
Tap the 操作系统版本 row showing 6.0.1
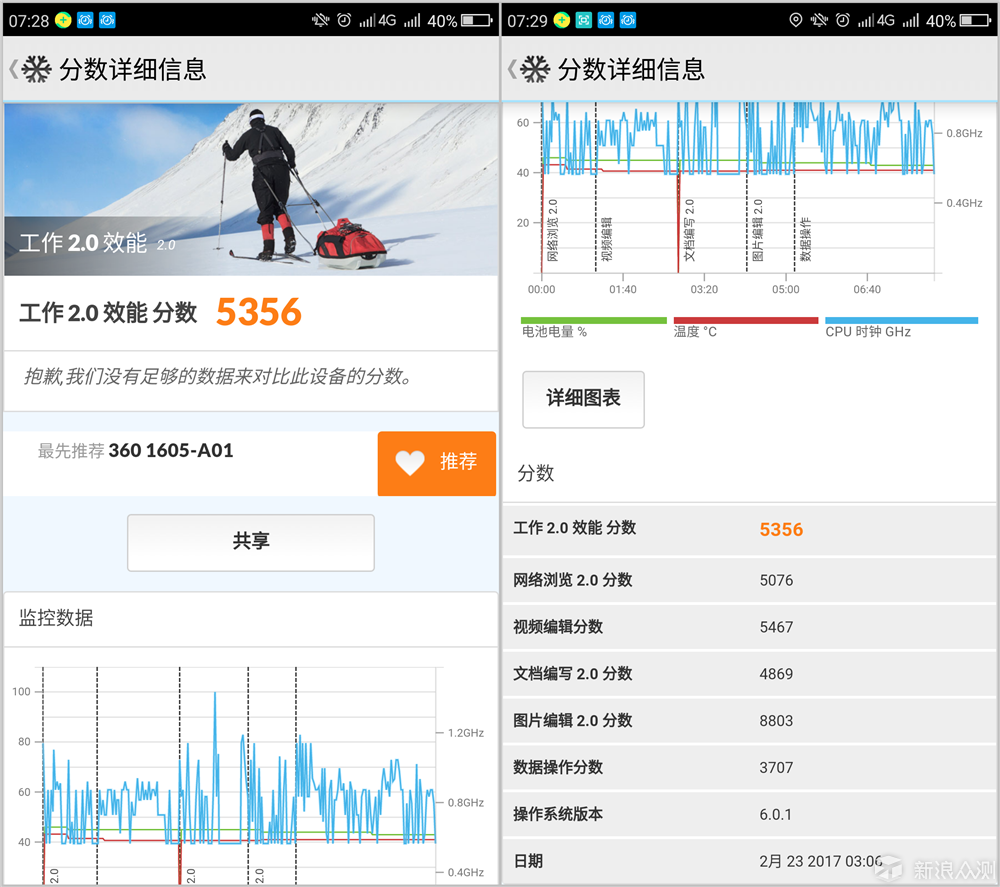coord(749,814)
